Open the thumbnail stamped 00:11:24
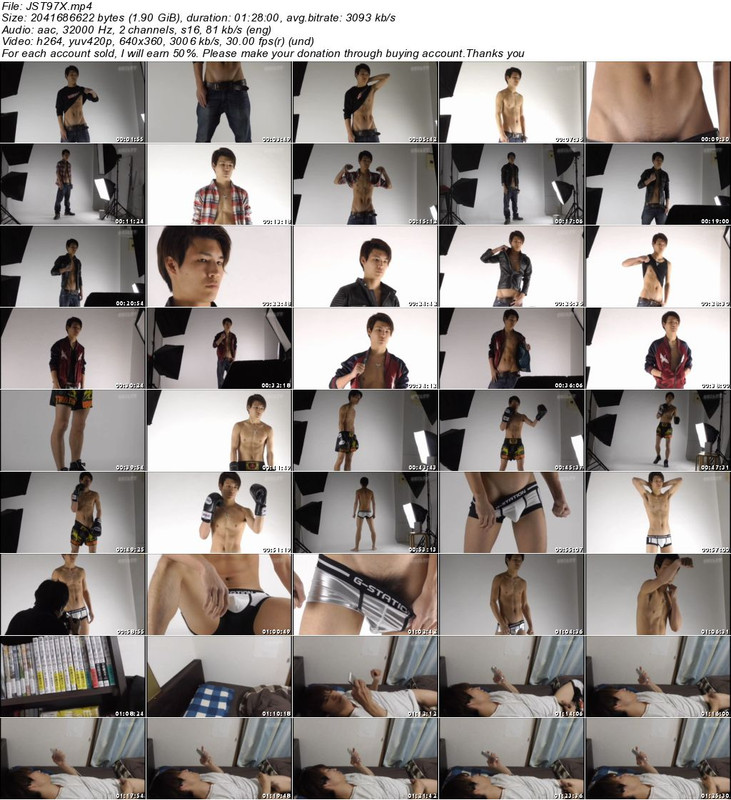The image size is (731, 800). (x=73, y=184)
